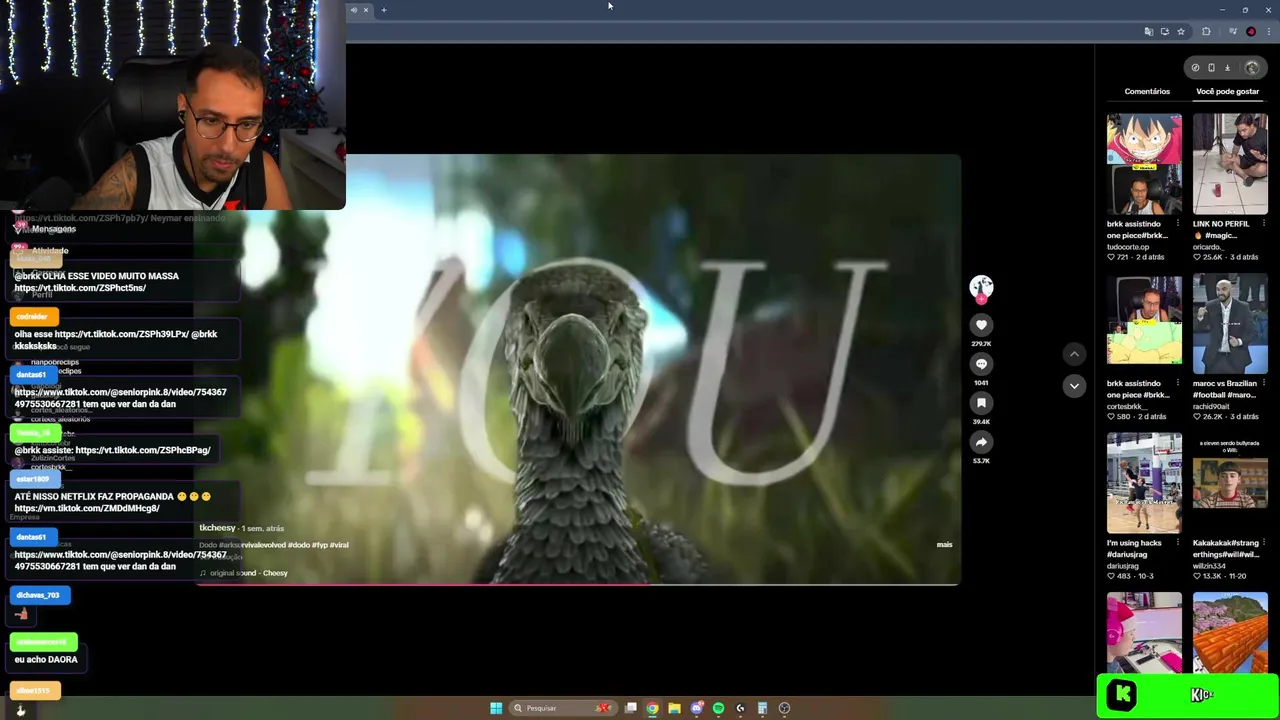1280x720 pixels.
Task: Open a new Chrome tab
Action: (x=384, y=10)
